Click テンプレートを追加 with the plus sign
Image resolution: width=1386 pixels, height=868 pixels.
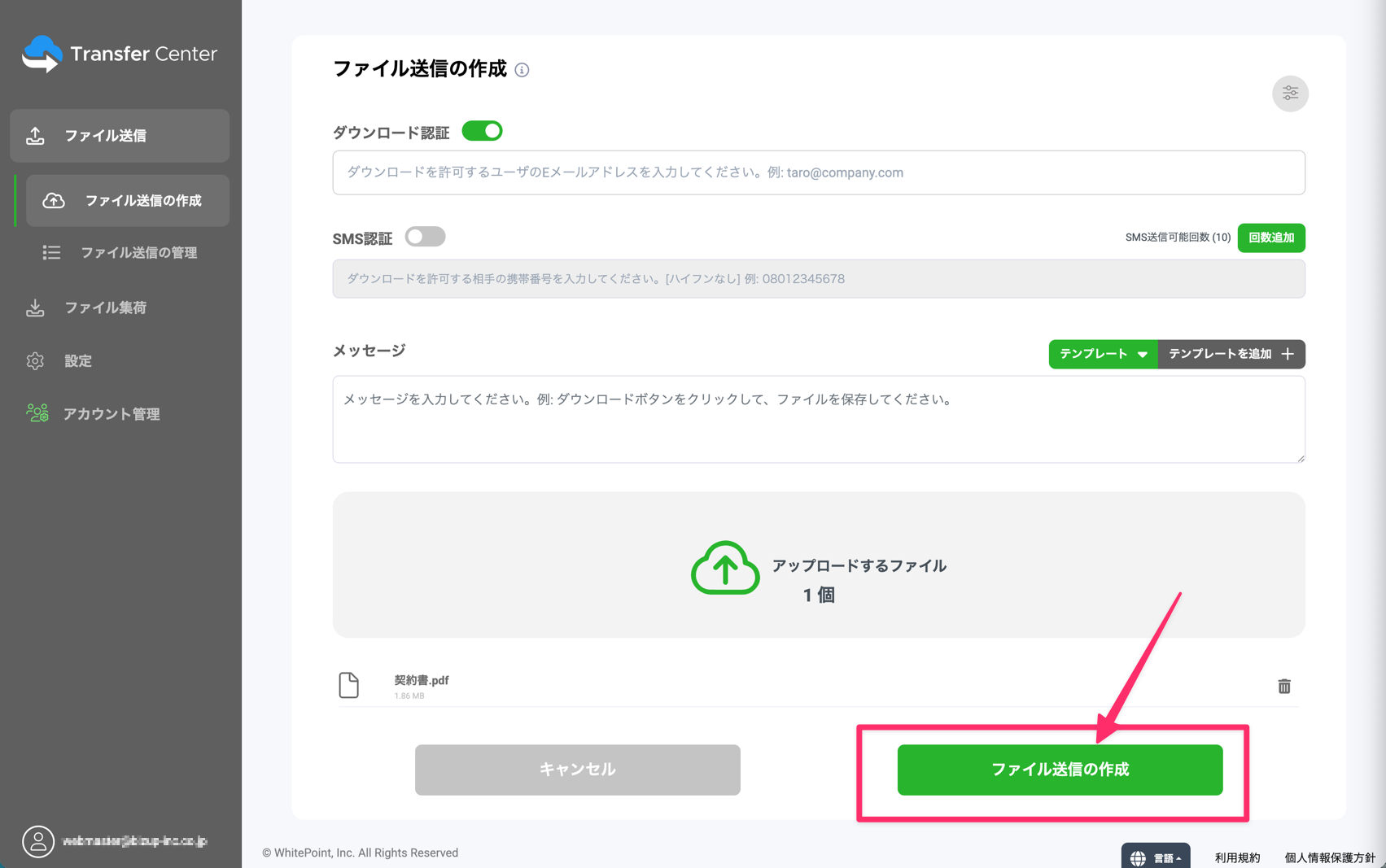[1231, 354]
